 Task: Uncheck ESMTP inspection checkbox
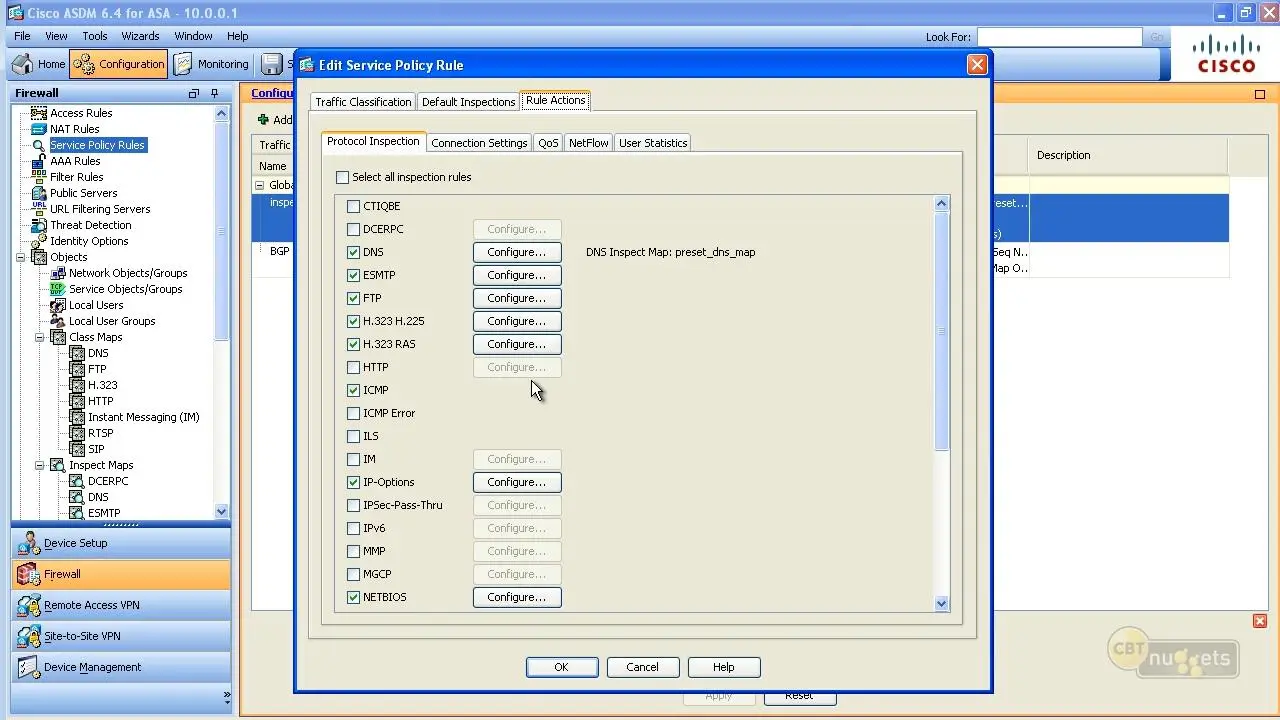353,275
